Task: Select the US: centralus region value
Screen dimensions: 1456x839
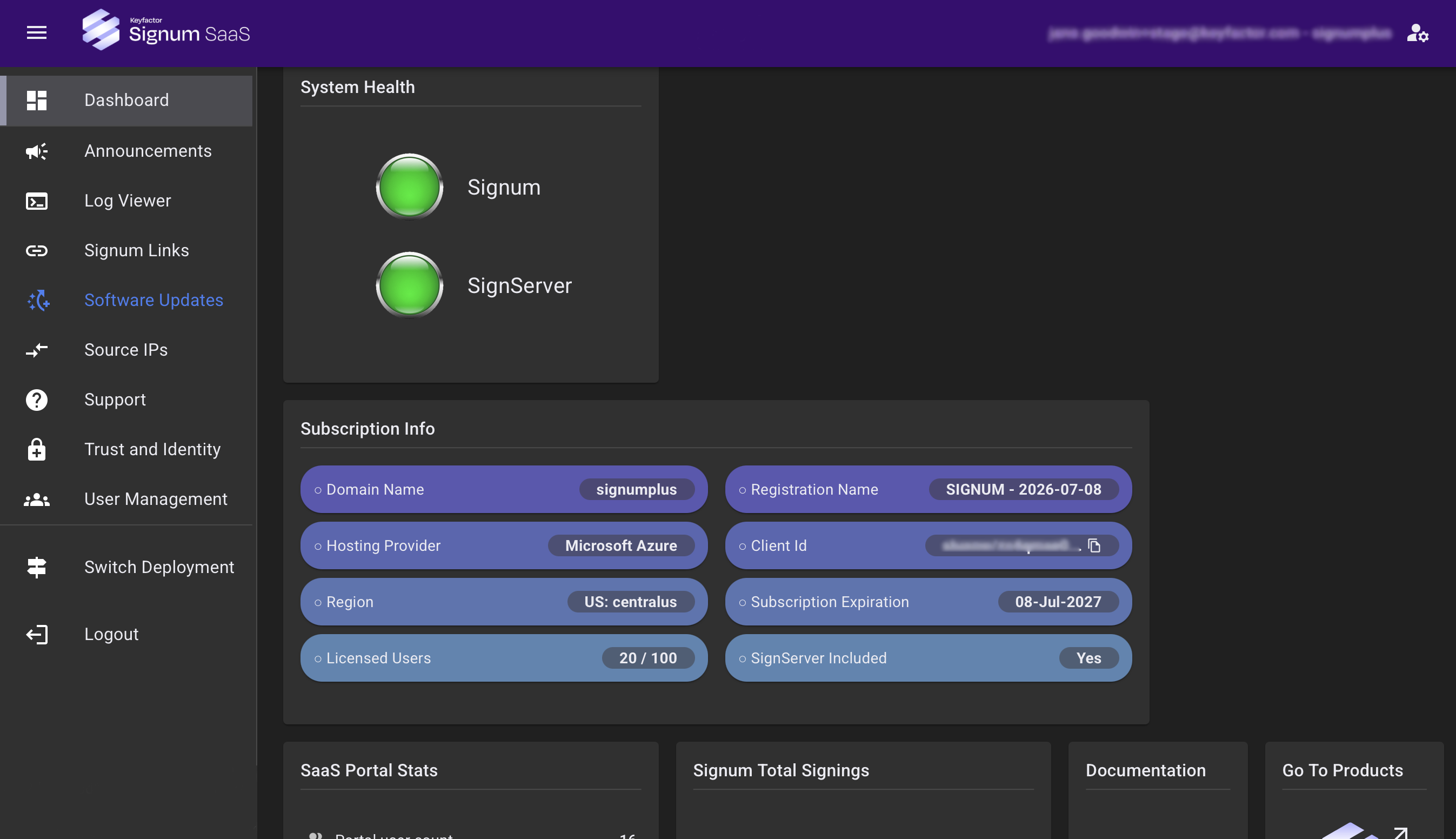Action: pyautogui.click(x=631, y=602)
